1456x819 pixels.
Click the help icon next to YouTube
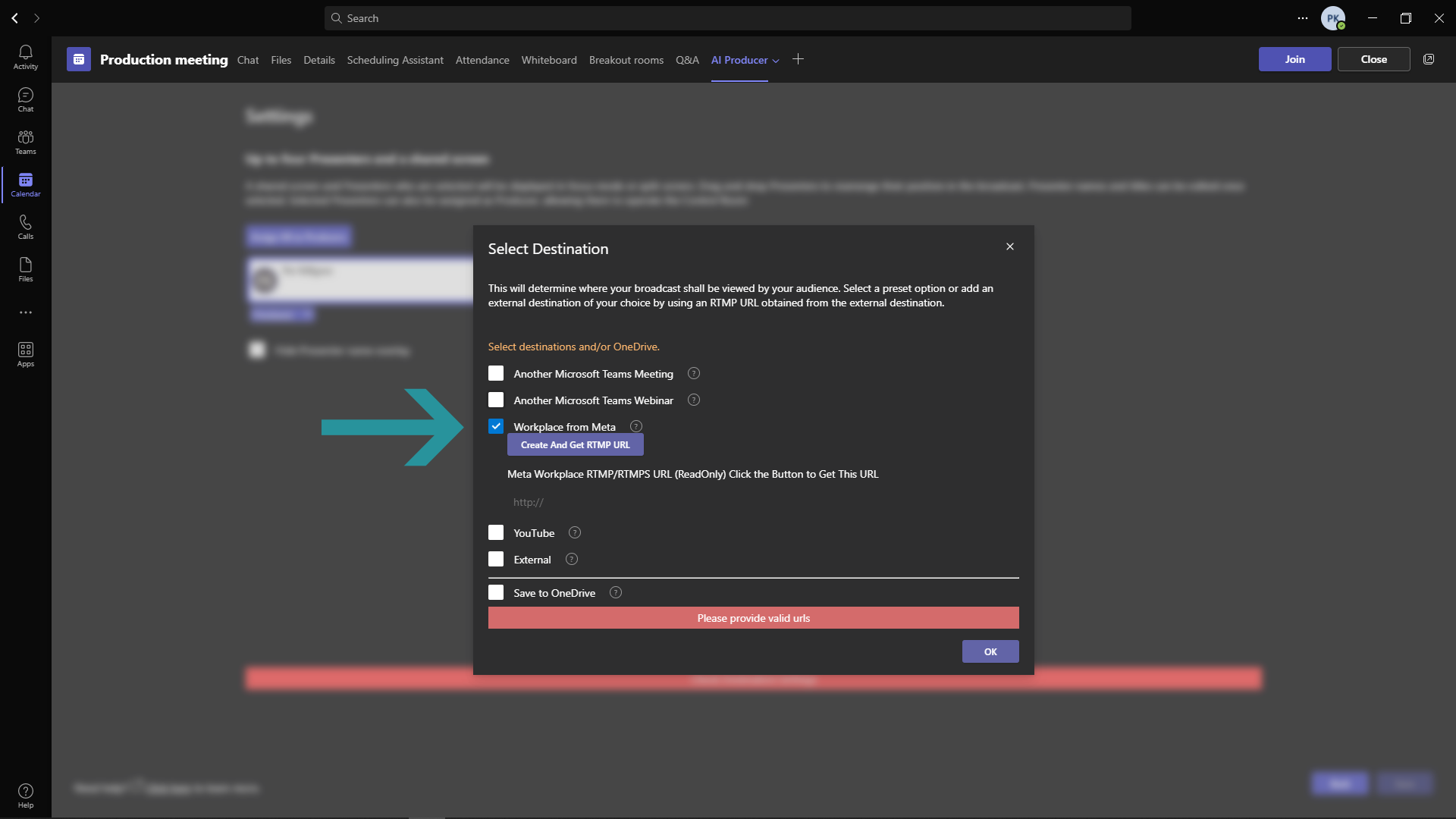pos(575,532)
